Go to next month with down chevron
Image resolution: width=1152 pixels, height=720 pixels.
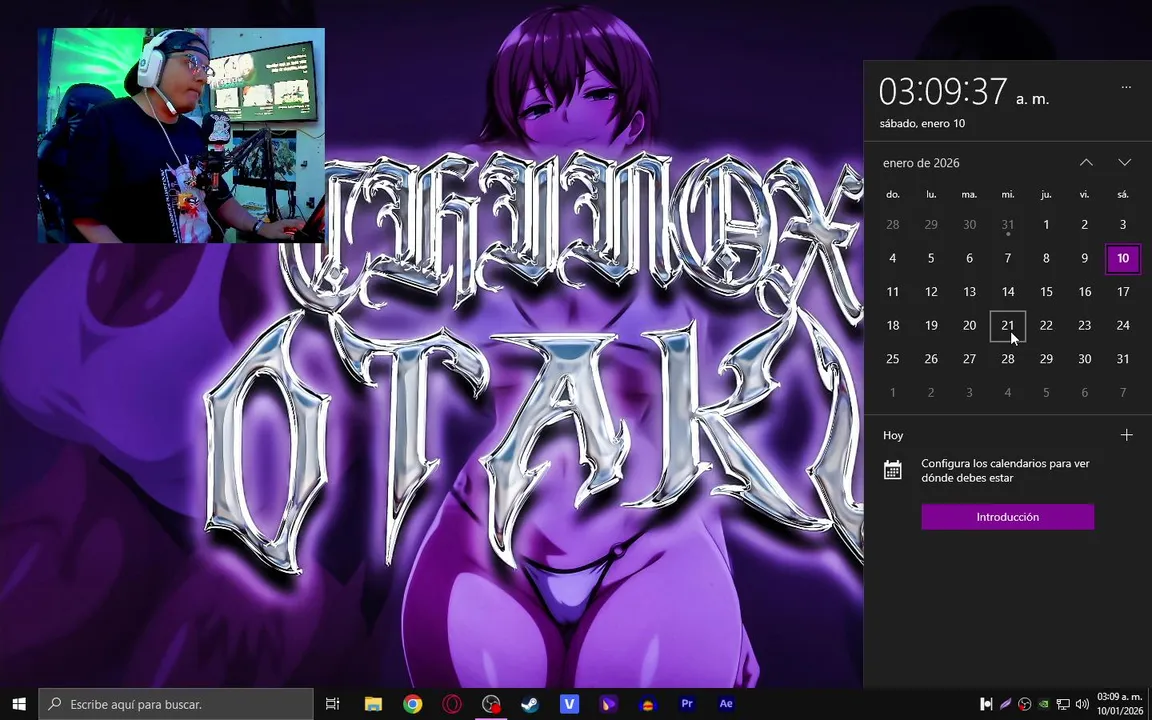[x=1124, y=162]
